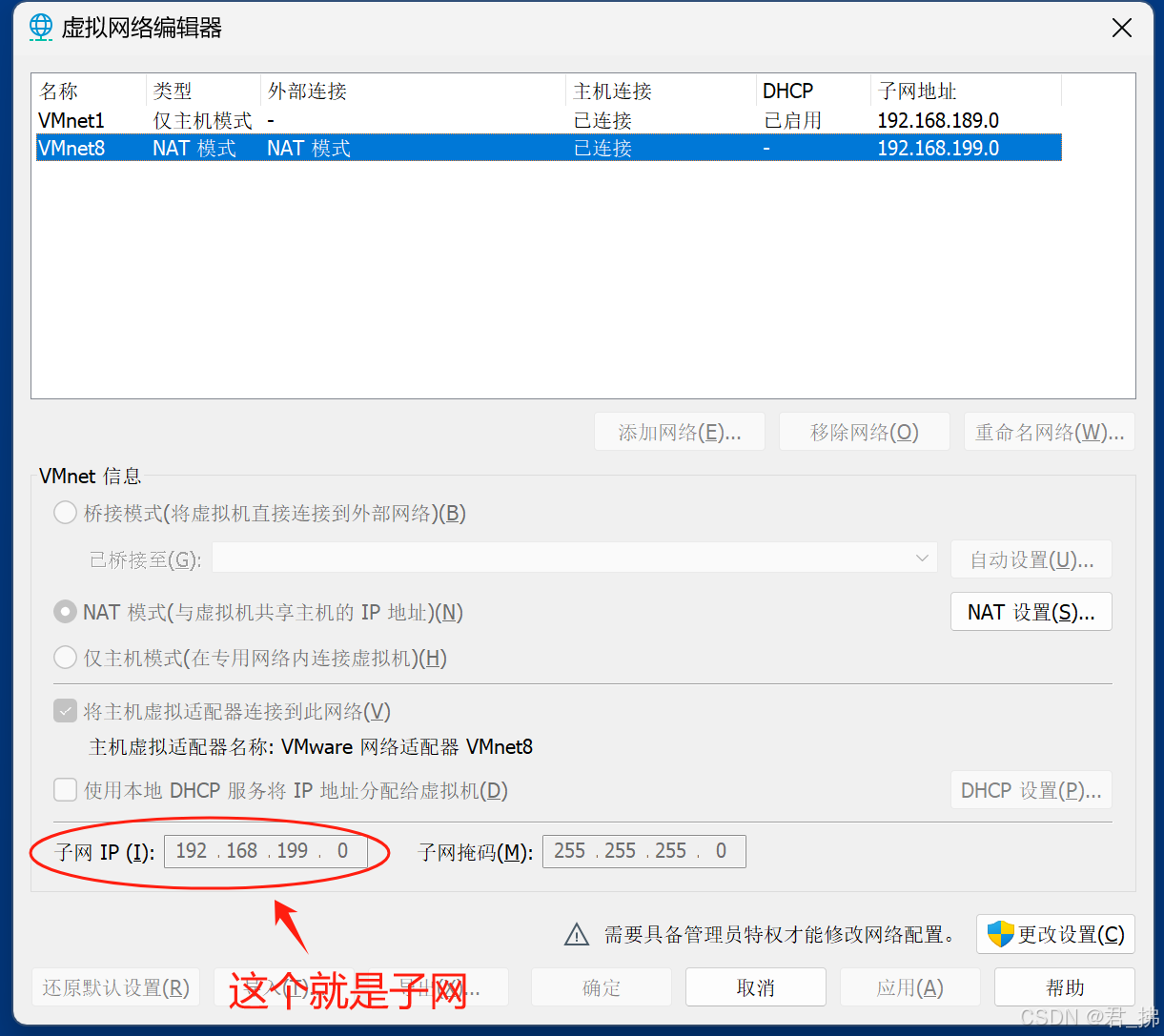This screenshot has height=1036, width=1164.
Task: Click the warning triangle icon
Action: point(577,935)
